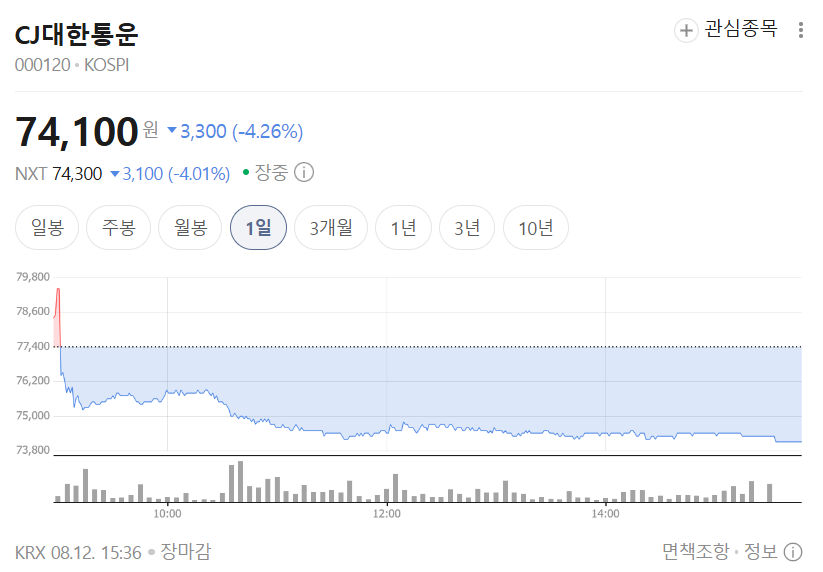823x572 pixels.
Task: Open the 정보 link
Action: (x=761, y=552)
